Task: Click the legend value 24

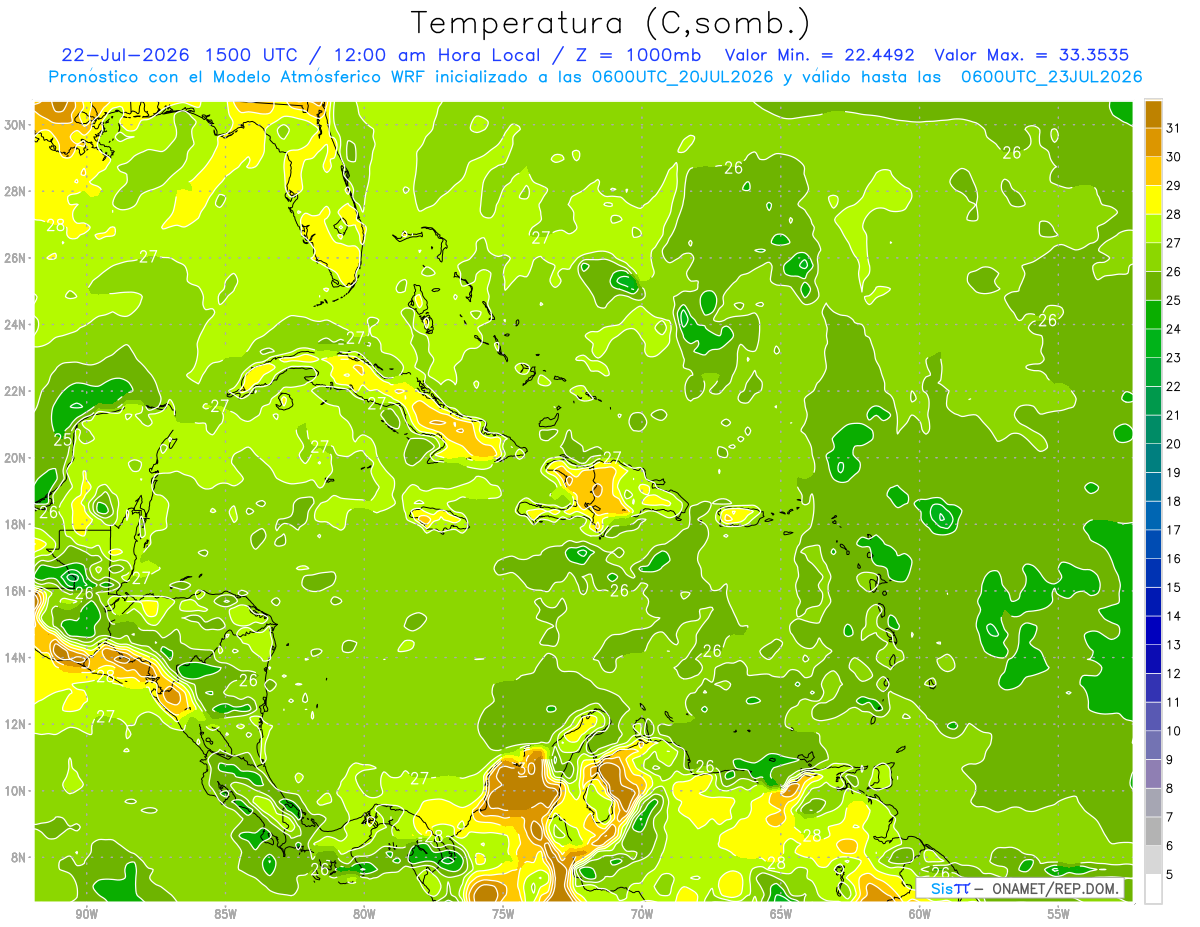Action: [x=1174, y=329]
